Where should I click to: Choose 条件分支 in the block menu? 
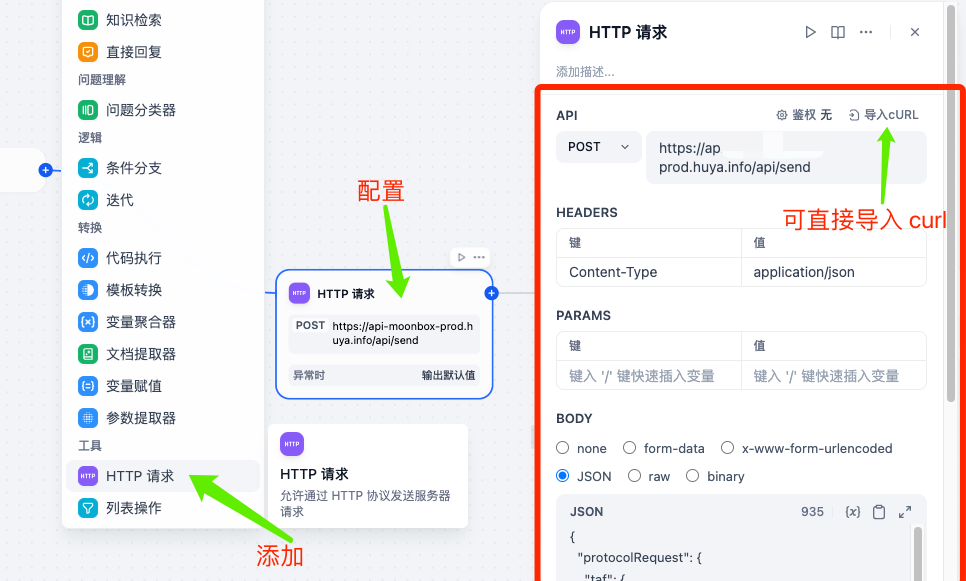pyautogui.click(x=133, y=168)
